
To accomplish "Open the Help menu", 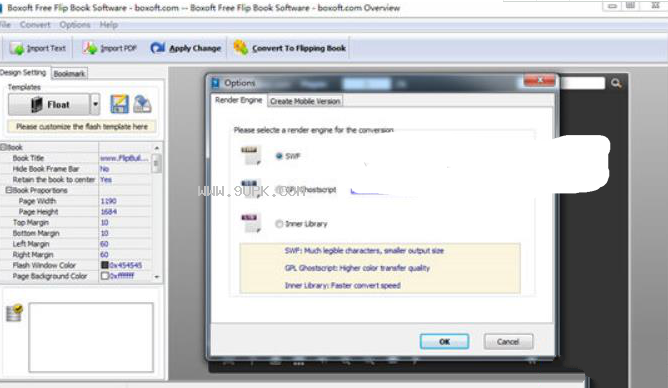I will [109, 25].
